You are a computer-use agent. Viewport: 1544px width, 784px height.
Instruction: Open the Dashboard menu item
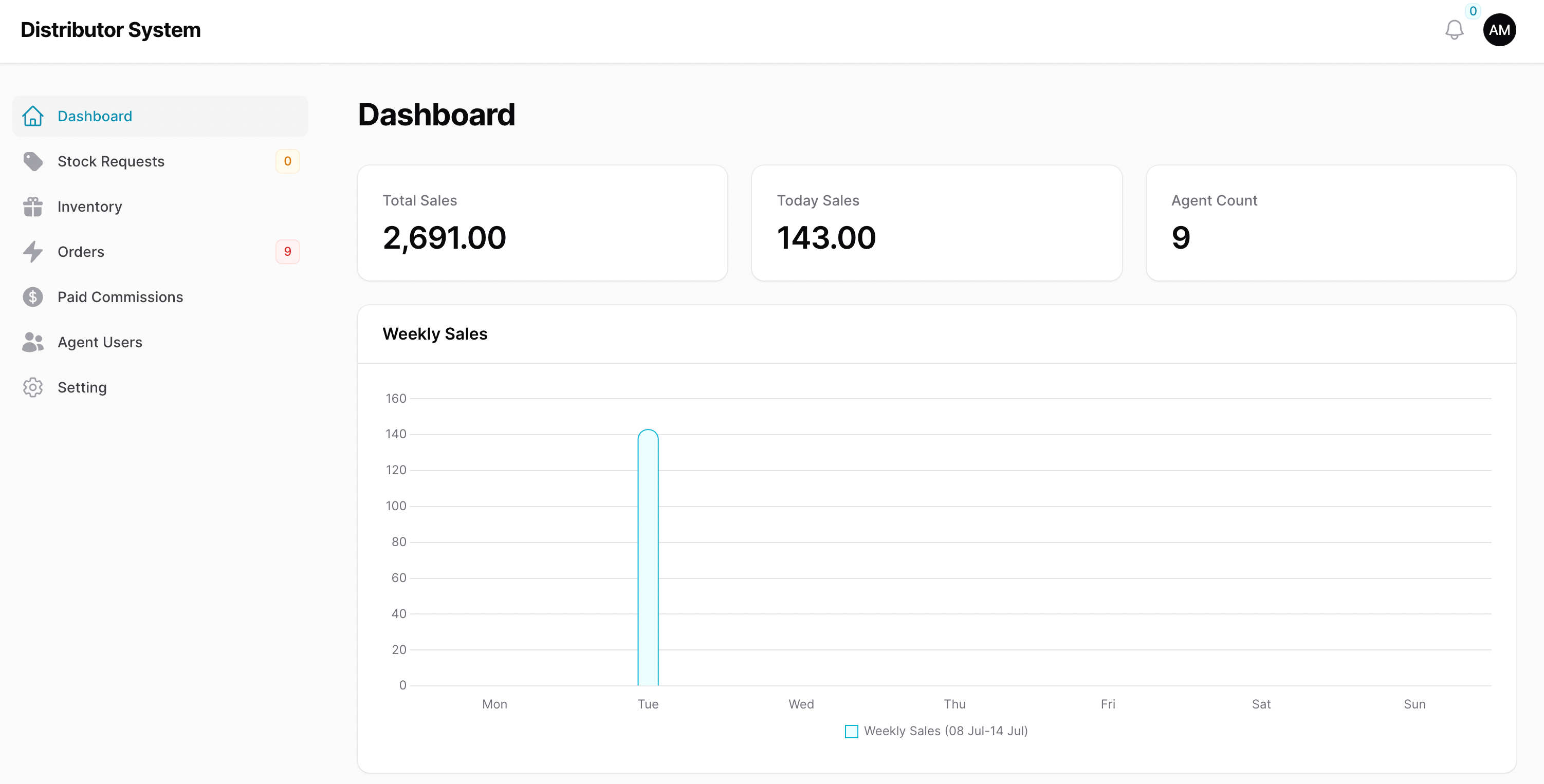coord(160,116)
